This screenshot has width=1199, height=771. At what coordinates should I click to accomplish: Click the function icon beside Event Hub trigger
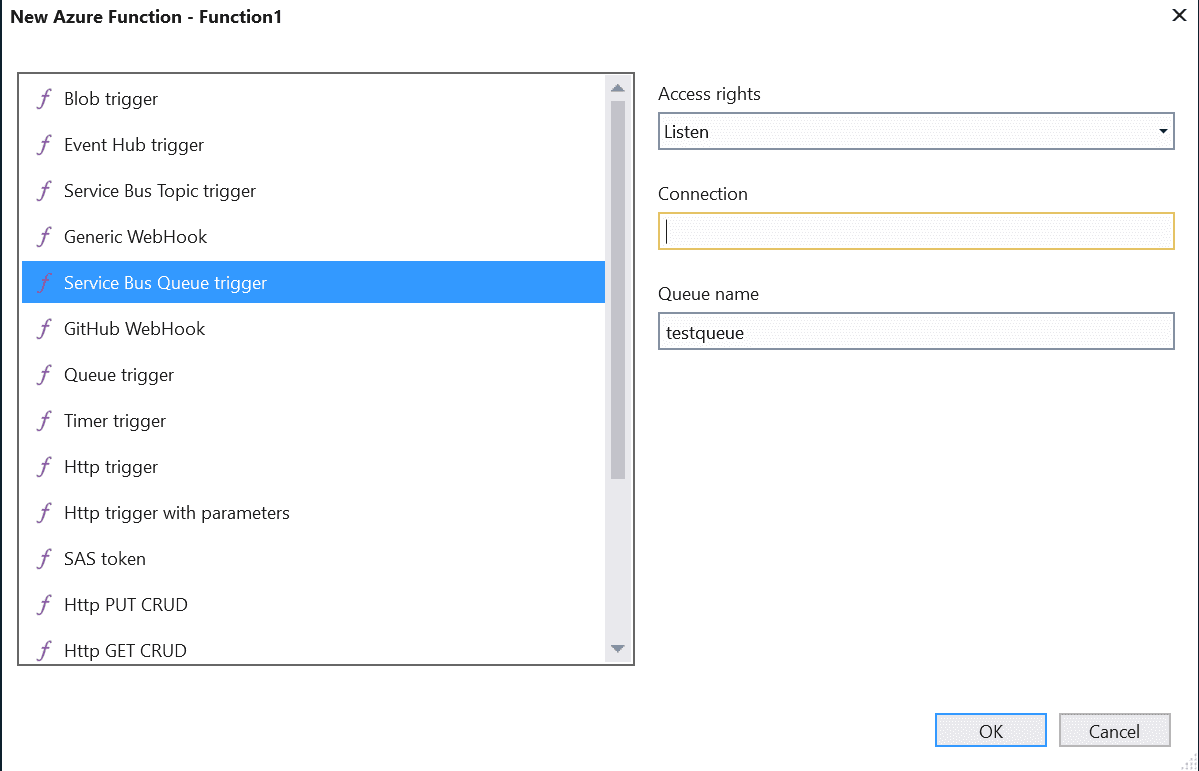point(44,145)
